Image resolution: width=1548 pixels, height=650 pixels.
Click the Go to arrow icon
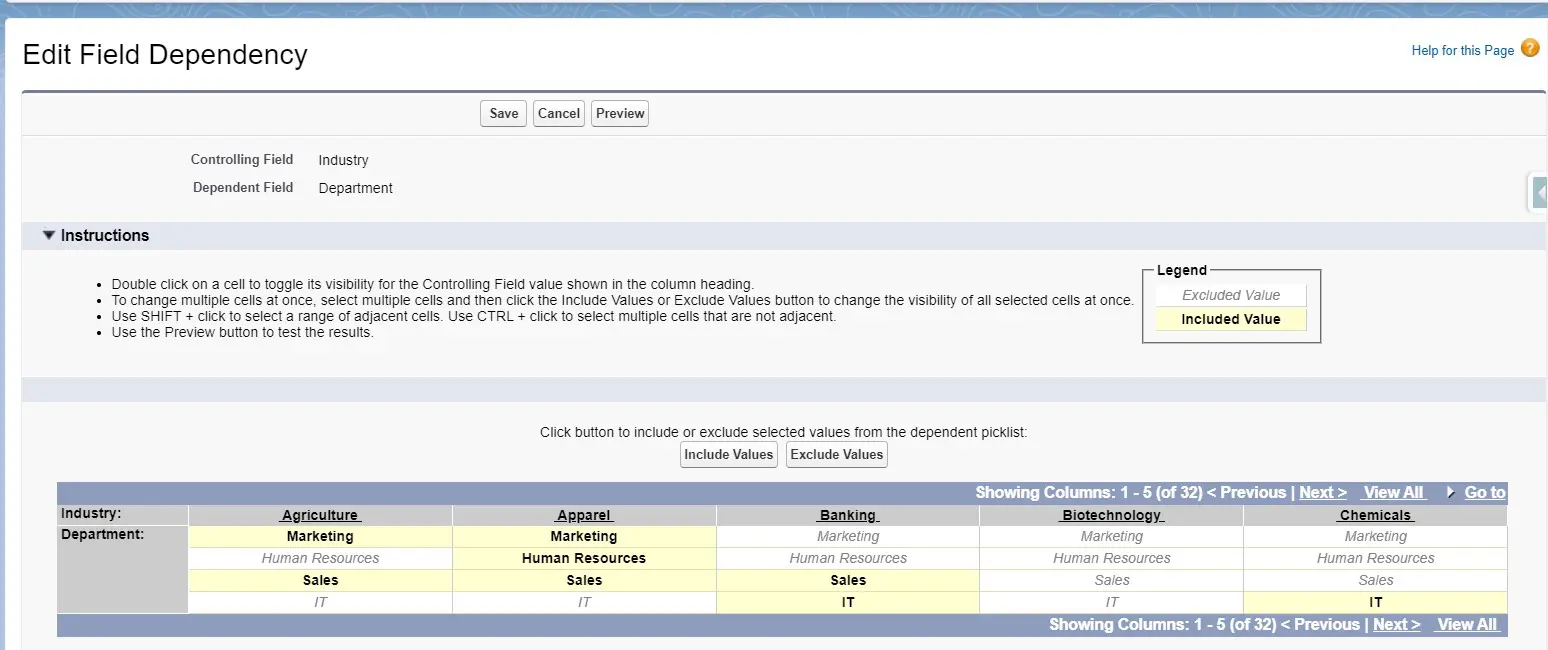coord(1451,493)
